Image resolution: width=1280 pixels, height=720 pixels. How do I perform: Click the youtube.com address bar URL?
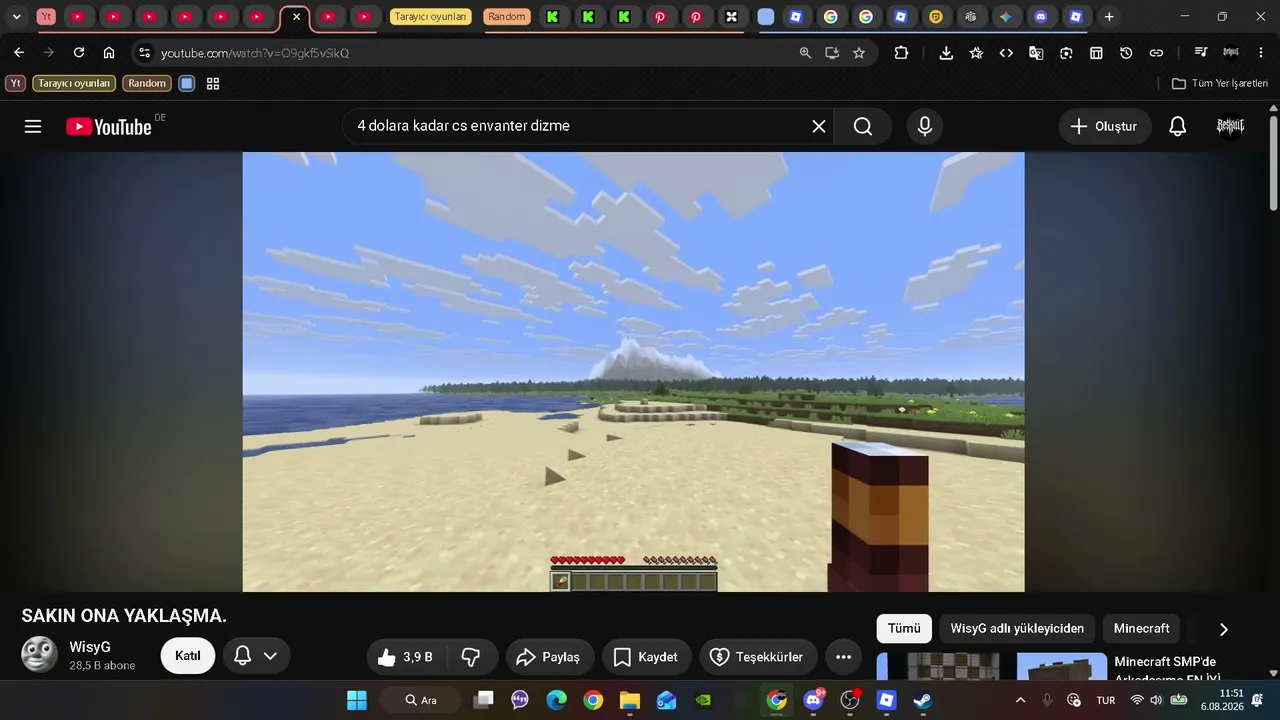click(x=255, y=53)
